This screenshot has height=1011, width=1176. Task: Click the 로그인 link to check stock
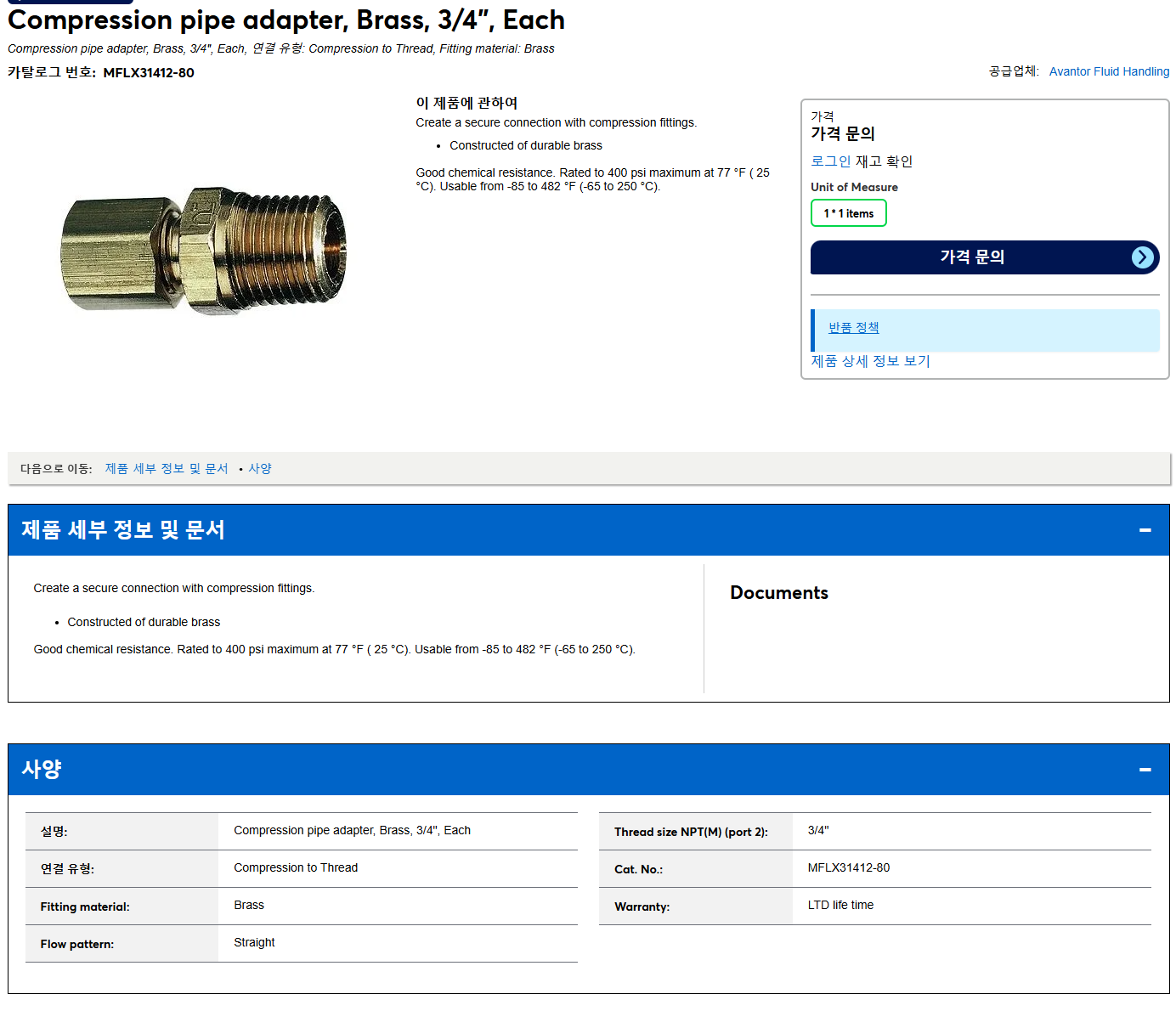[x=830, y=161]
